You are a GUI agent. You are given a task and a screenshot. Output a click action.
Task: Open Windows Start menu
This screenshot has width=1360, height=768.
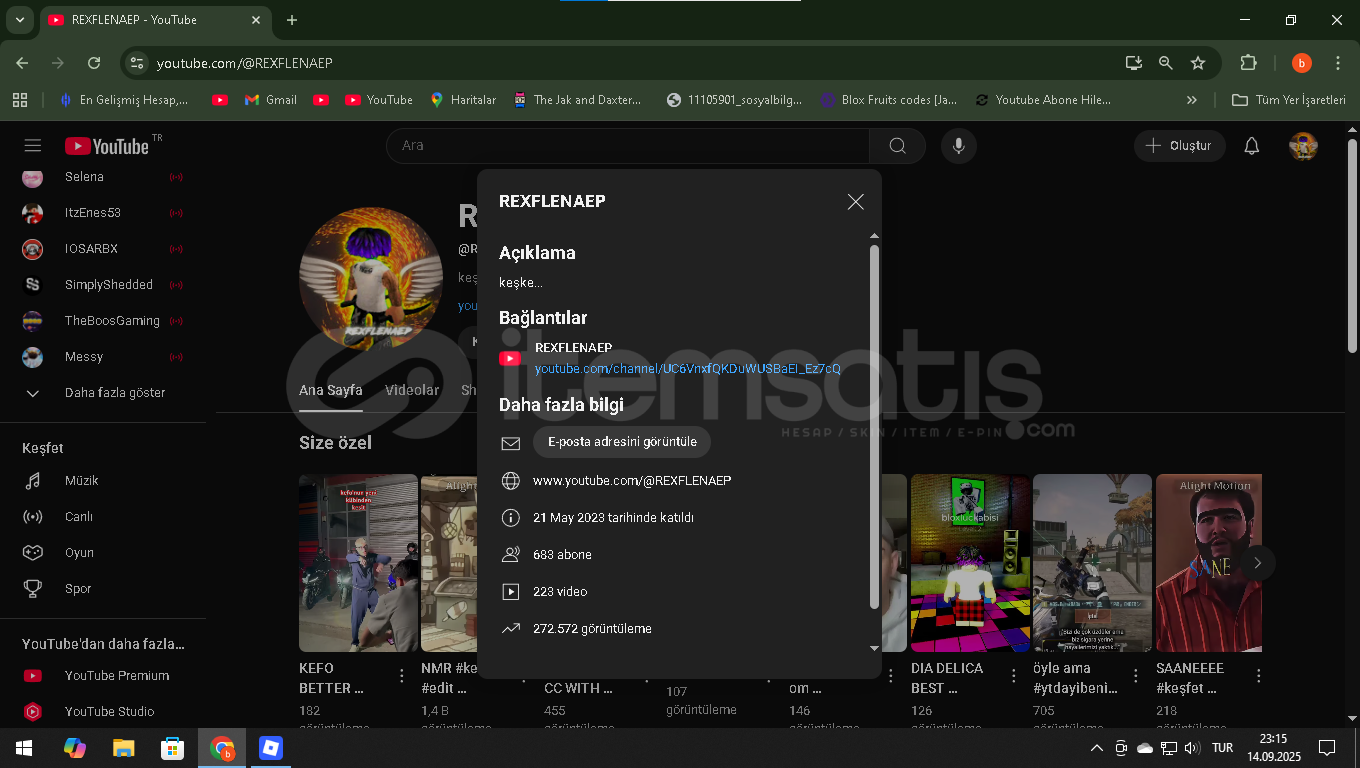coord(23,748)
